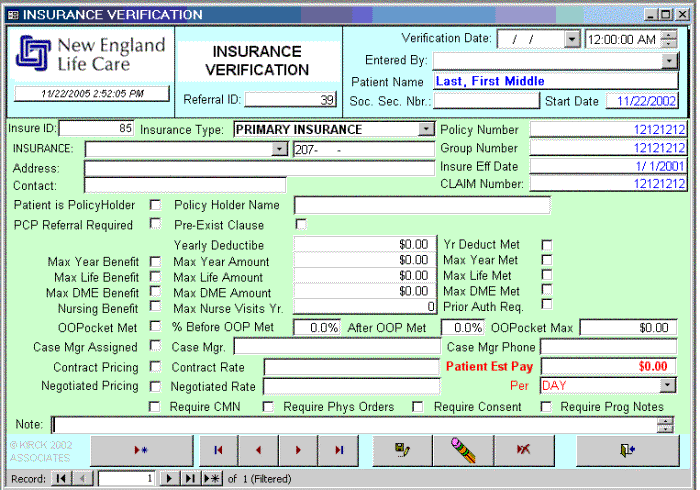Toggle Nursing Benefit checkbox

pos(155,306)
